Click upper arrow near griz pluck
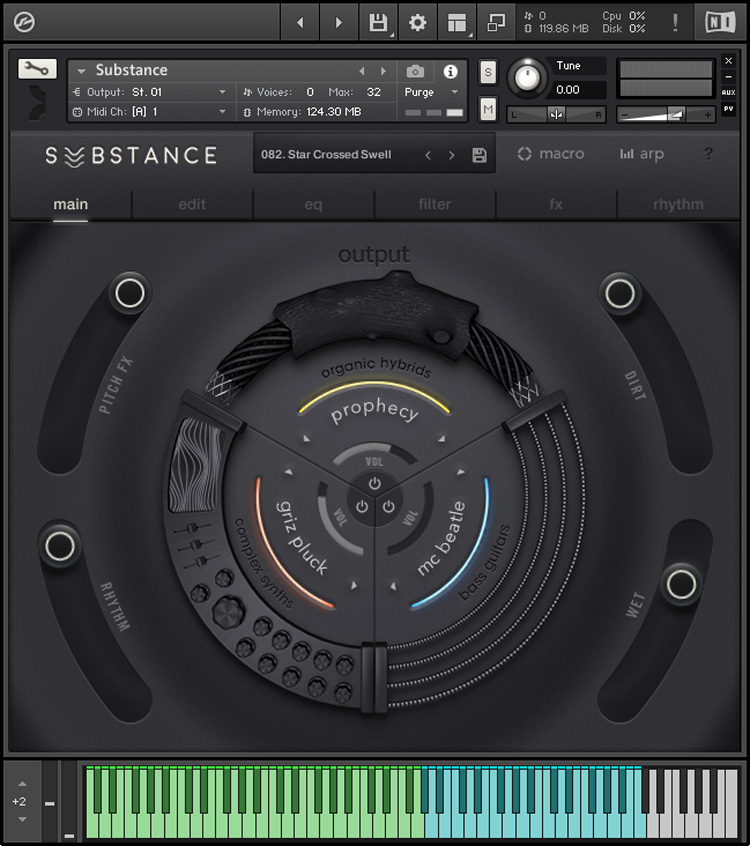The height and width of the screenshot is (846, 750). 289,472
